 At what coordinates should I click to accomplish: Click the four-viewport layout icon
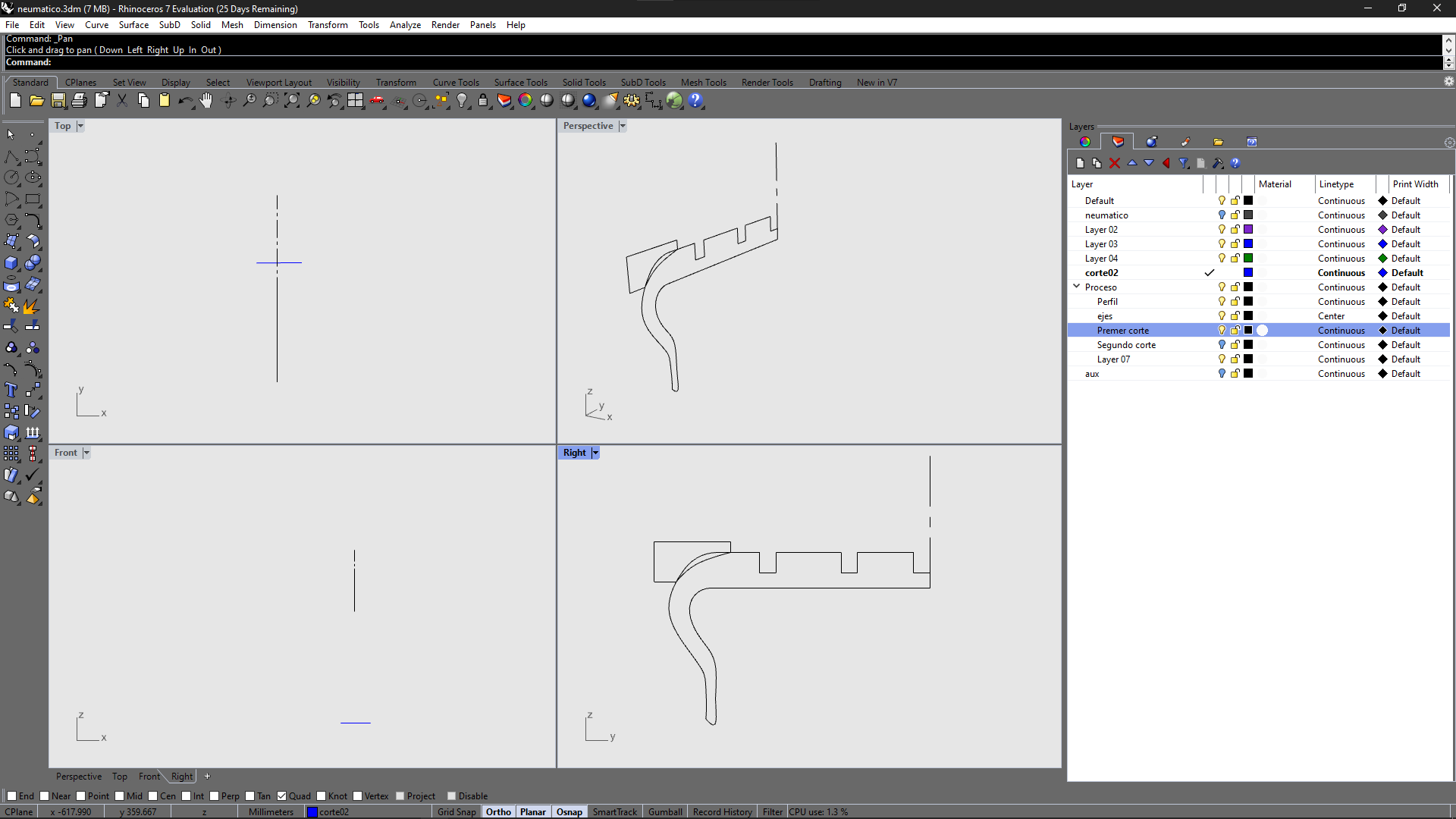coord(356,100)
